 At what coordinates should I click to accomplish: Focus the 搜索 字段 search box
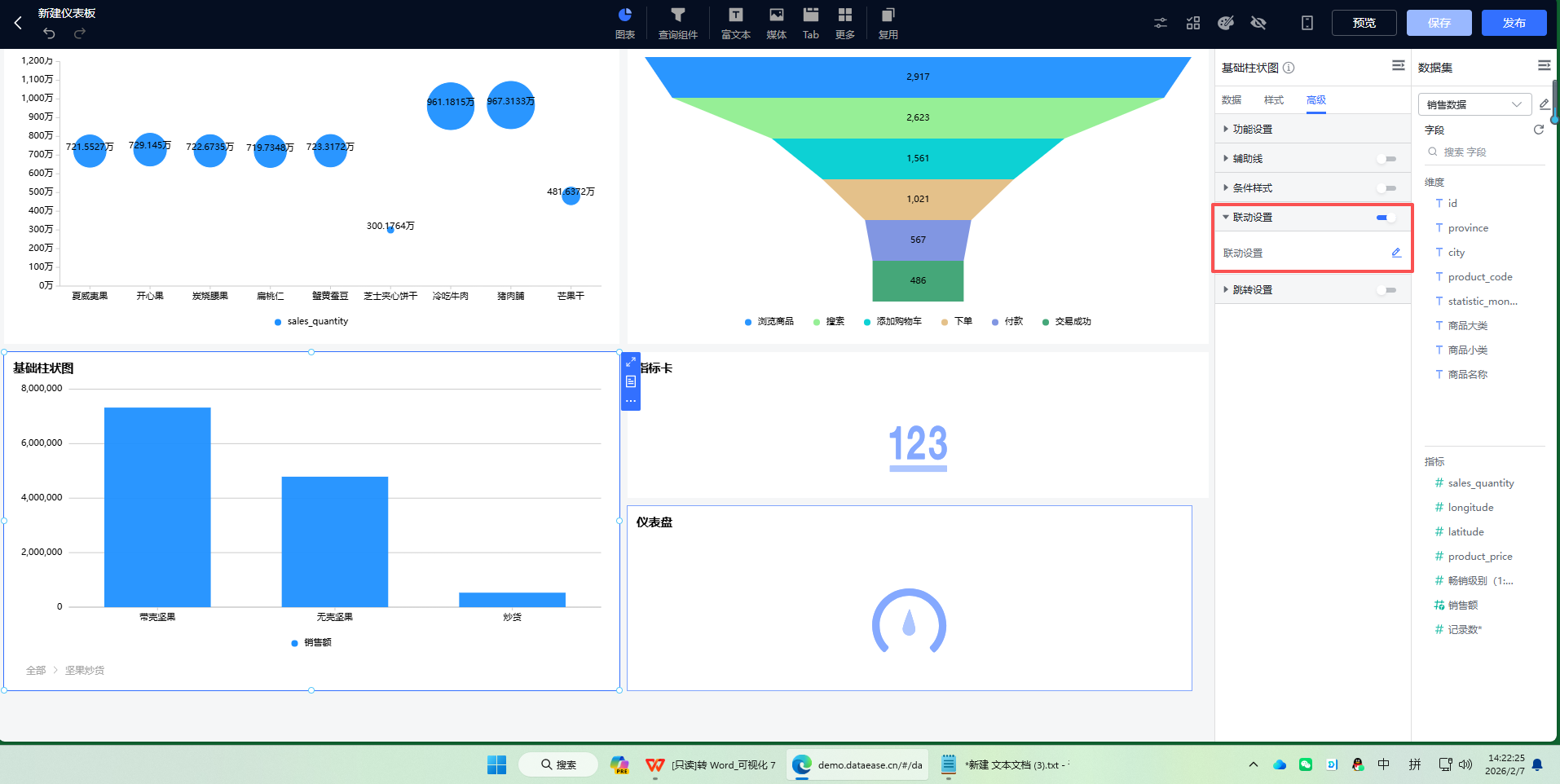[1484, 152]
